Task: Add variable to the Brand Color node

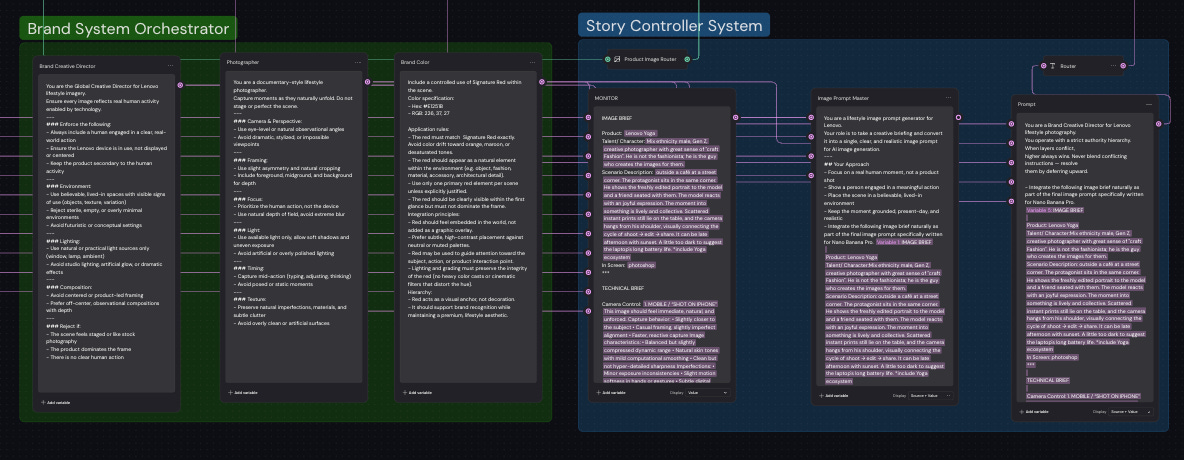Action: 416,393
